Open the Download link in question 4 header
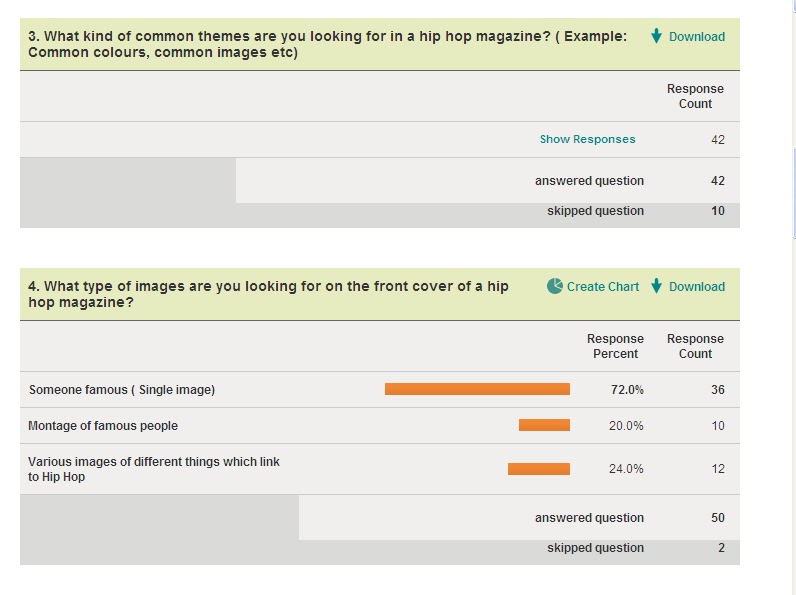796x595 pixels. coord(696,286)
